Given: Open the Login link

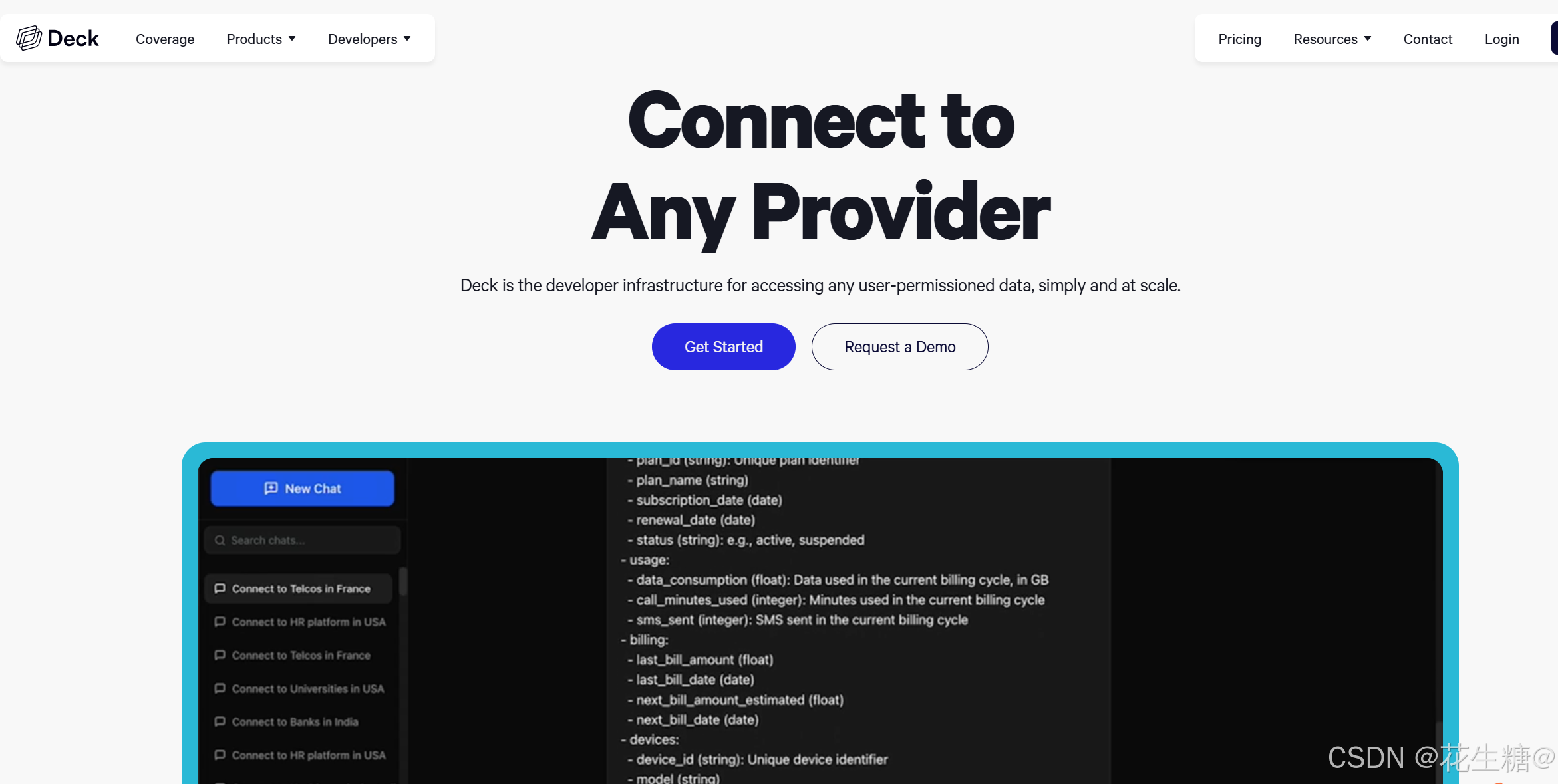Looking at the screenshot, I should [x=1501, y=39].
